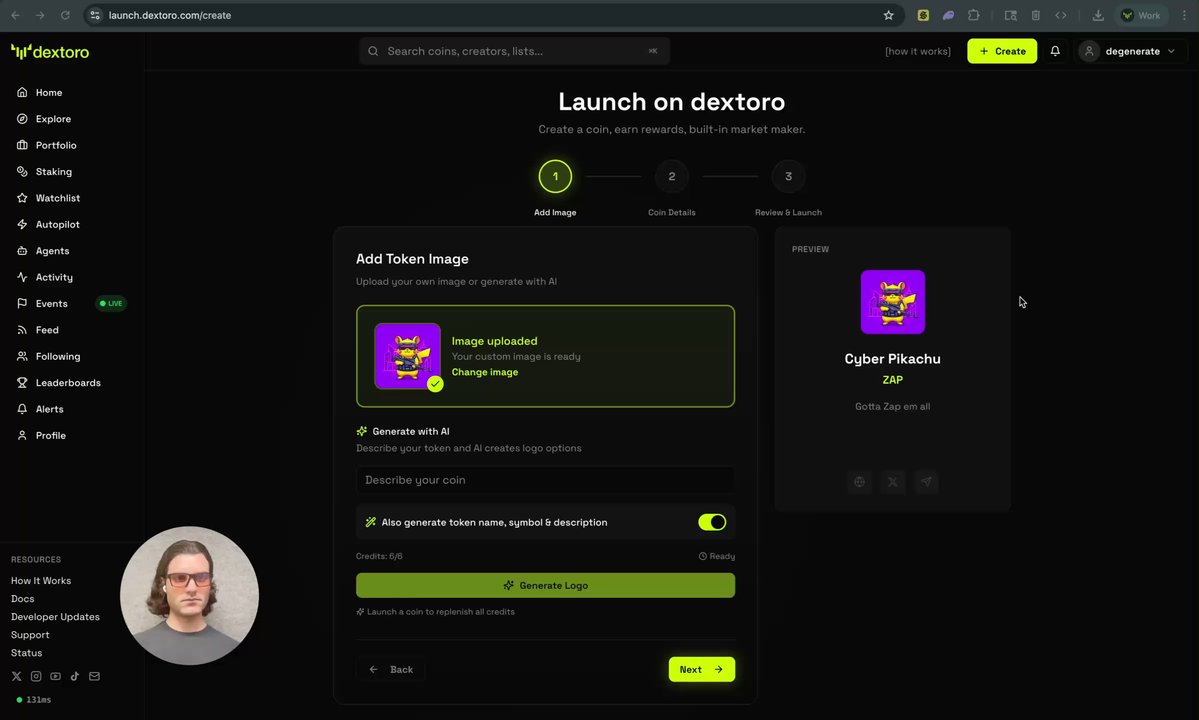Click the Create button in header
1199x720 pixels.
[1002, 51]
